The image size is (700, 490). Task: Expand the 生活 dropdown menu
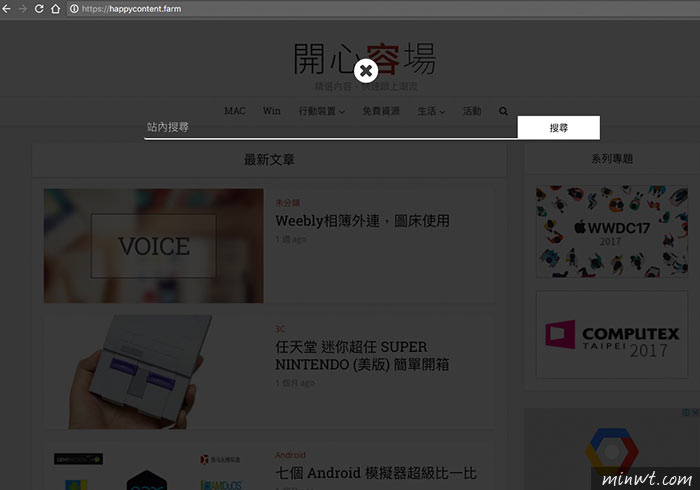(x=431, y=111)
